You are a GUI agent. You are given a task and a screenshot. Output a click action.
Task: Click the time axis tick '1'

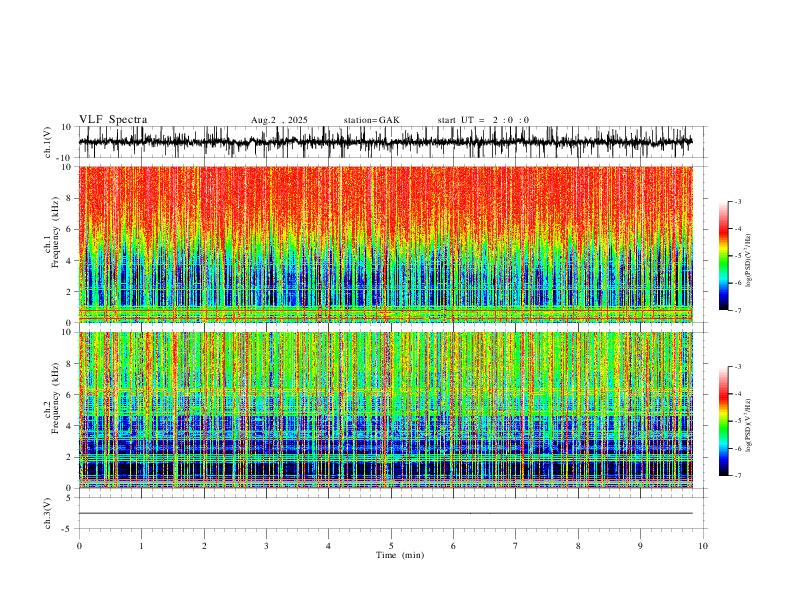[x=141, y=546]
